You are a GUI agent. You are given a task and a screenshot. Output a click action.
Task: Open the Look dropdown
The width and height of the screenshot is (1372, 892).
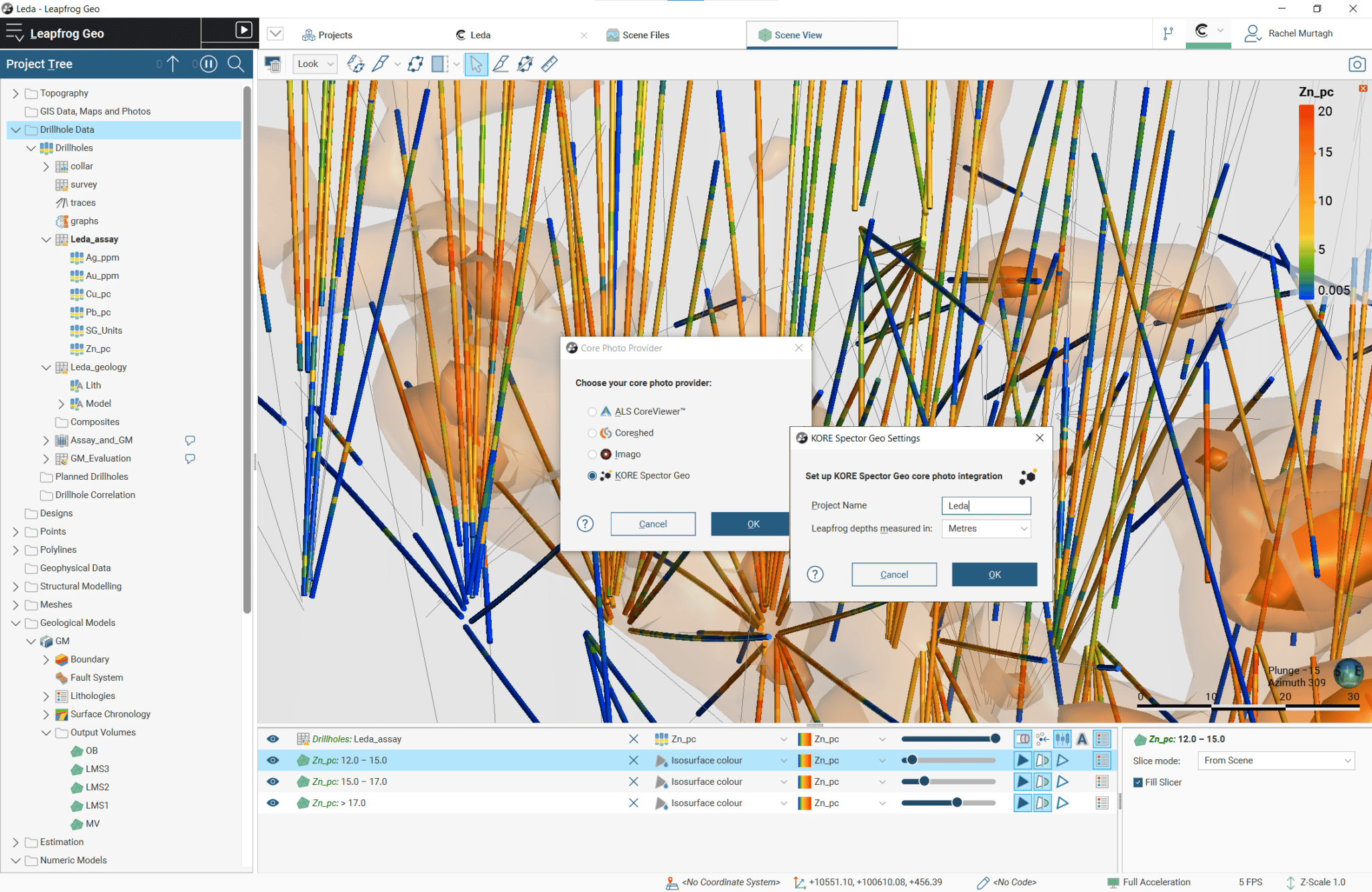click(315, 64)
